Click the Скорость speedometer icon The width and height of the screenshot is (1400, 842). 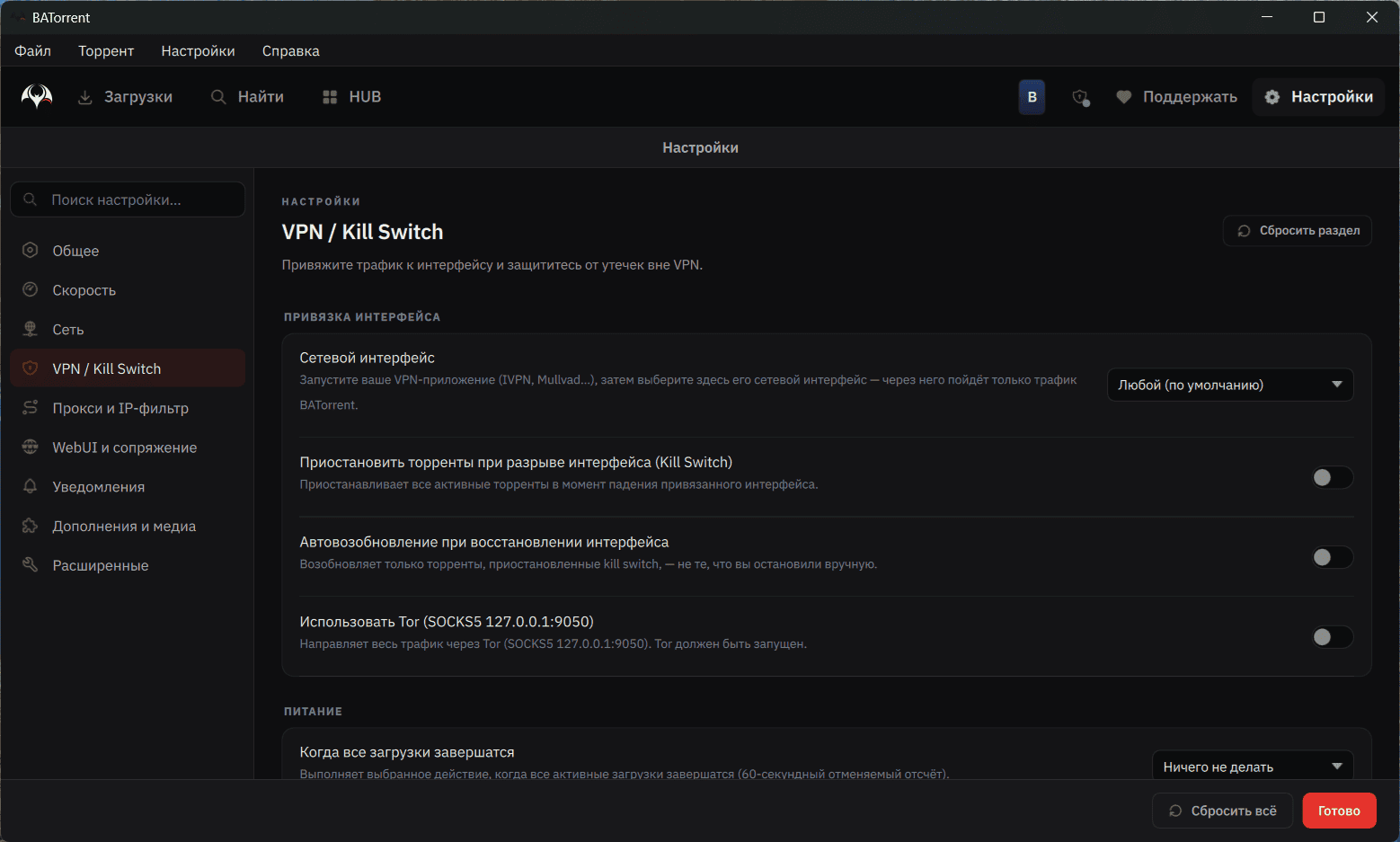[31, 289]
